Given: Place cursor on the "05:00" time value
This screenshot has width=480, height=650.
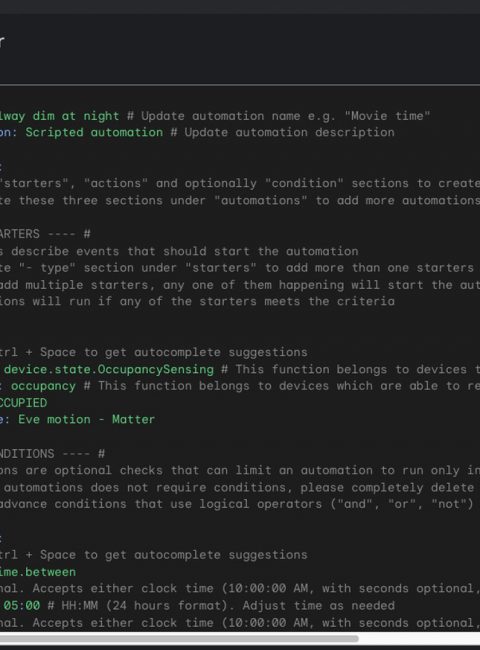Looking at the screenshot, I should tap(22, 606).
